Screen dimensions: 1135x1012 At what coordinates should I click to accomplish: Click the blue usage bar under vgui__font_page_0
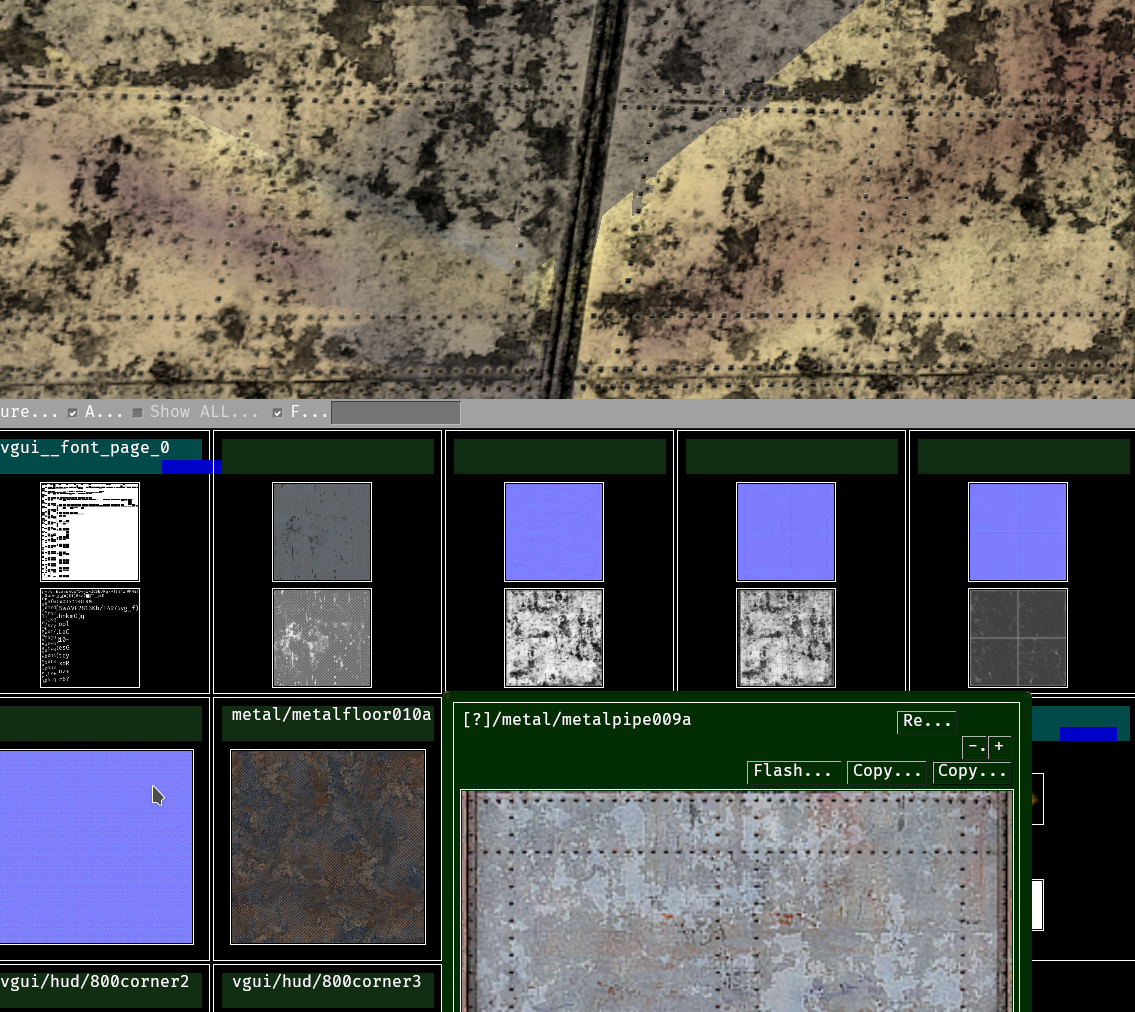(x=190, y=466)
